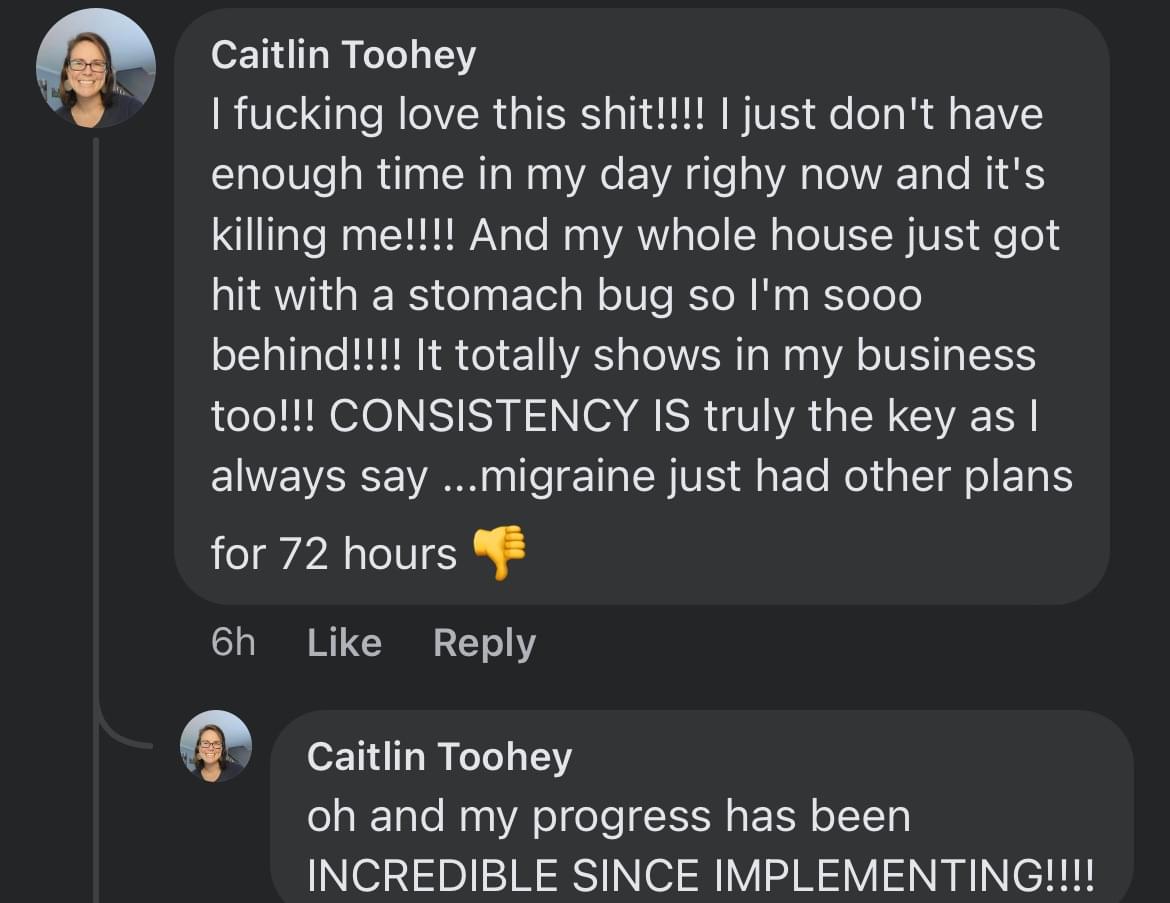Click the "killing me!!!!" text
The height and width of the screenshot is (903, 1170).
(x=333, y=236)
